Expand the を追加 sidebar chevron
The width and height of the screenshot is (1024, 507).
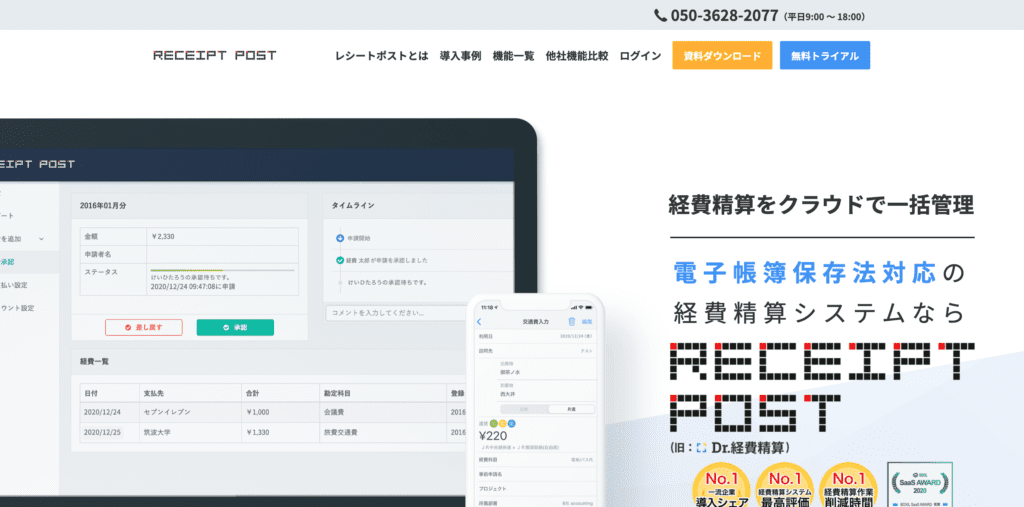pyautogui.click(x=41, y=239)
